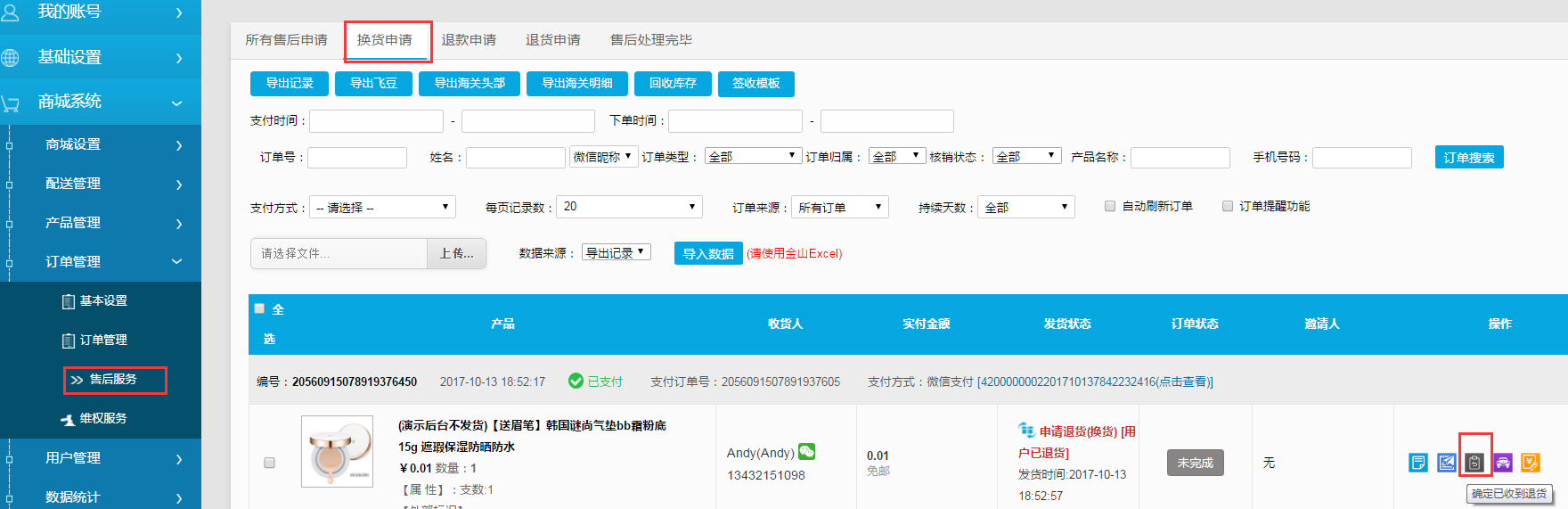Collapse the 商城系统 sidebar menu
The height and width of the screenshot is (509, 1568).
(101, 102)
